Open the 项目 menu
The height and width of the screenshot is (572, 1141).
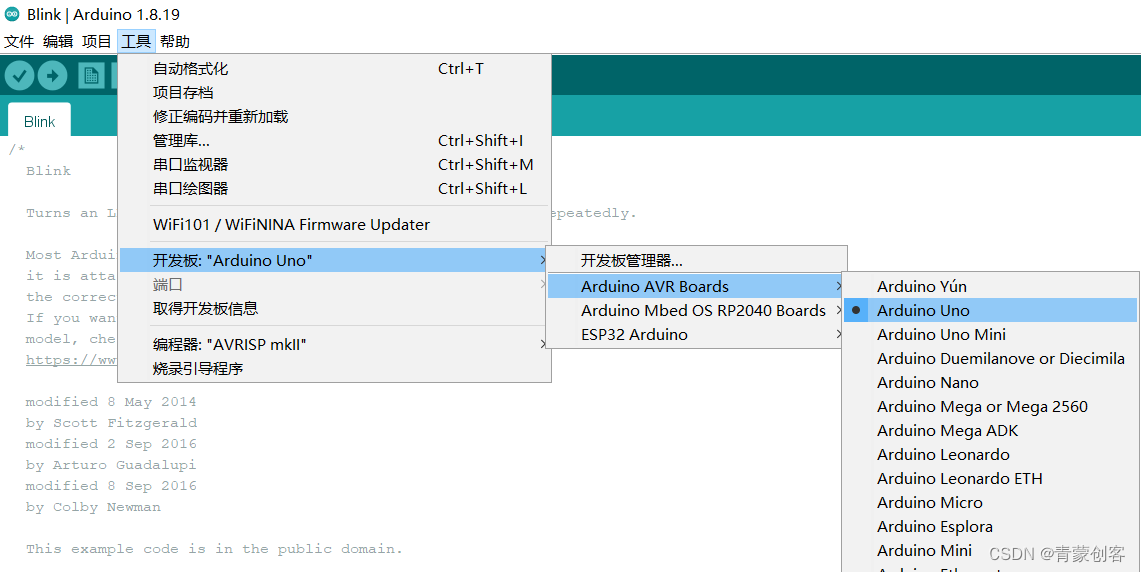tap(97, 41)
